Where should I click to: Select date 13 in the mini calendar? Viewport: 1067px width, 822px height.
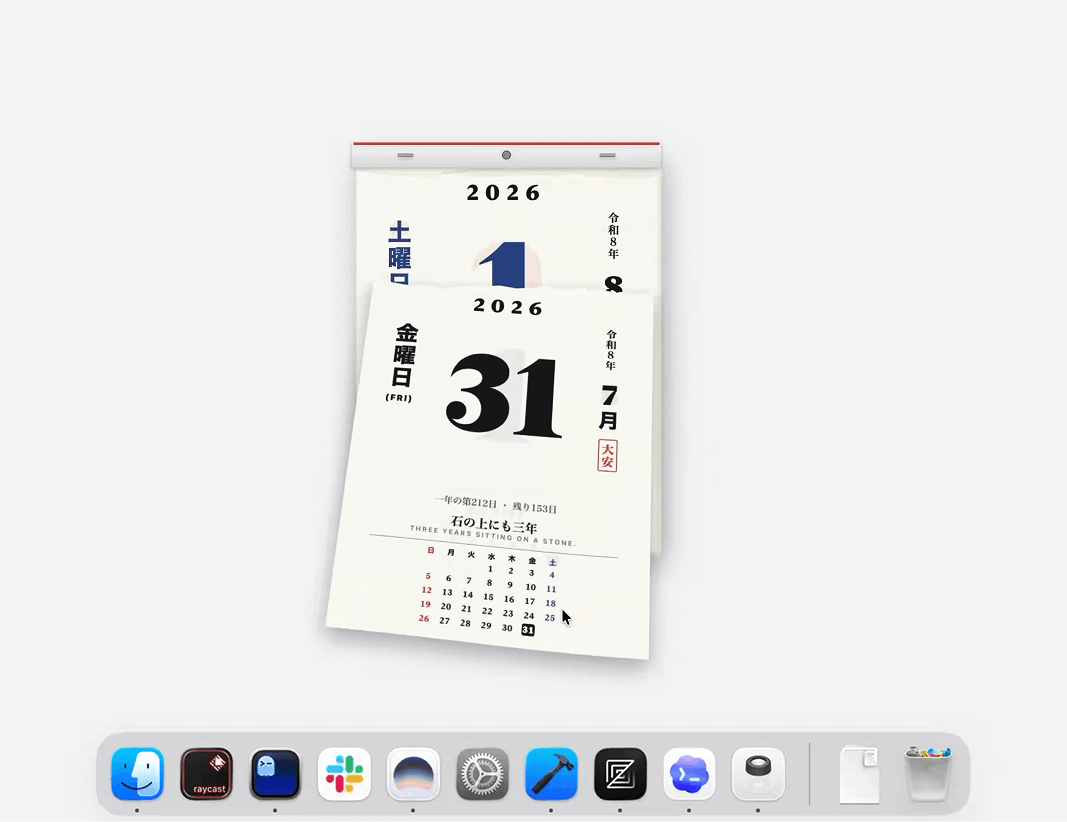click(447, 592)
